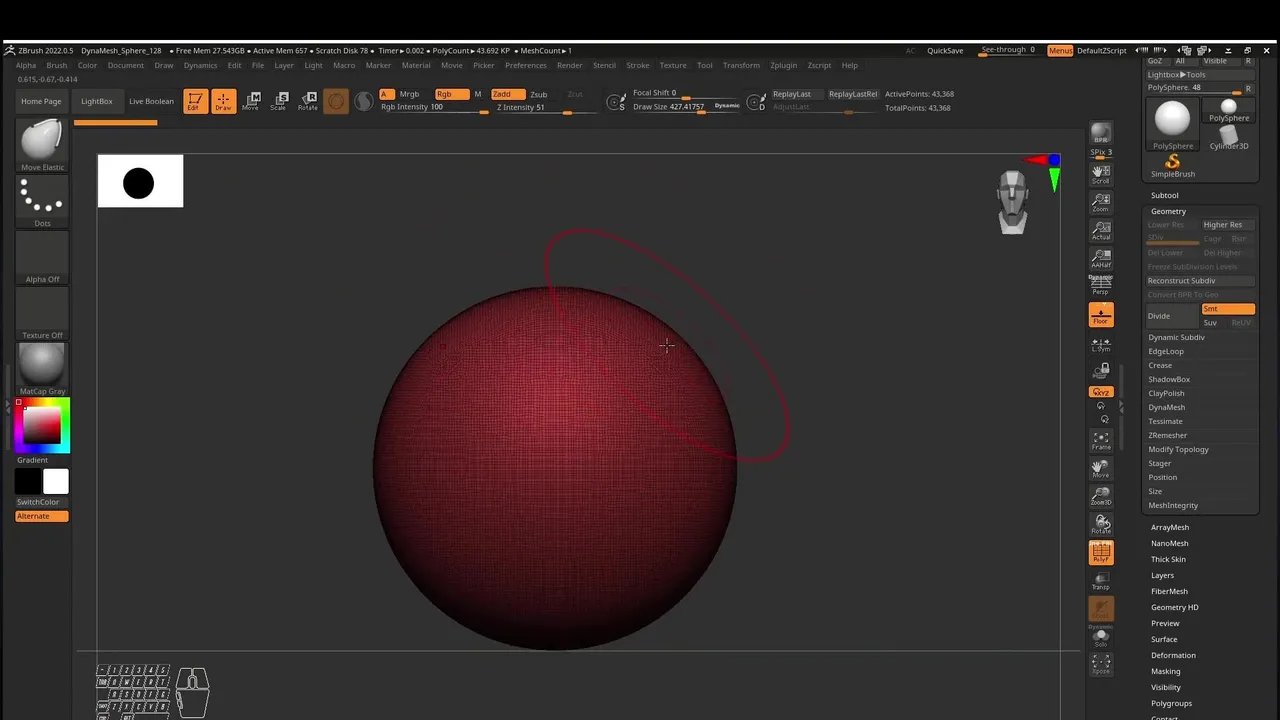The width and height of the screenshot is (1280, 720).
Task: Click the Gizmo 3D circle icon
Action: pyautogui.click(x=336, y=101)
